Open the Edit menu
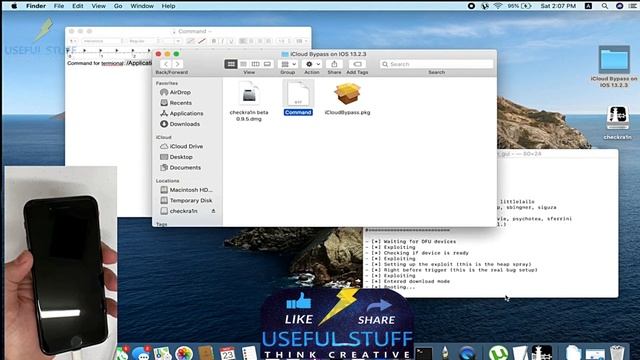The image size is (640, 360). coord(78,6)
